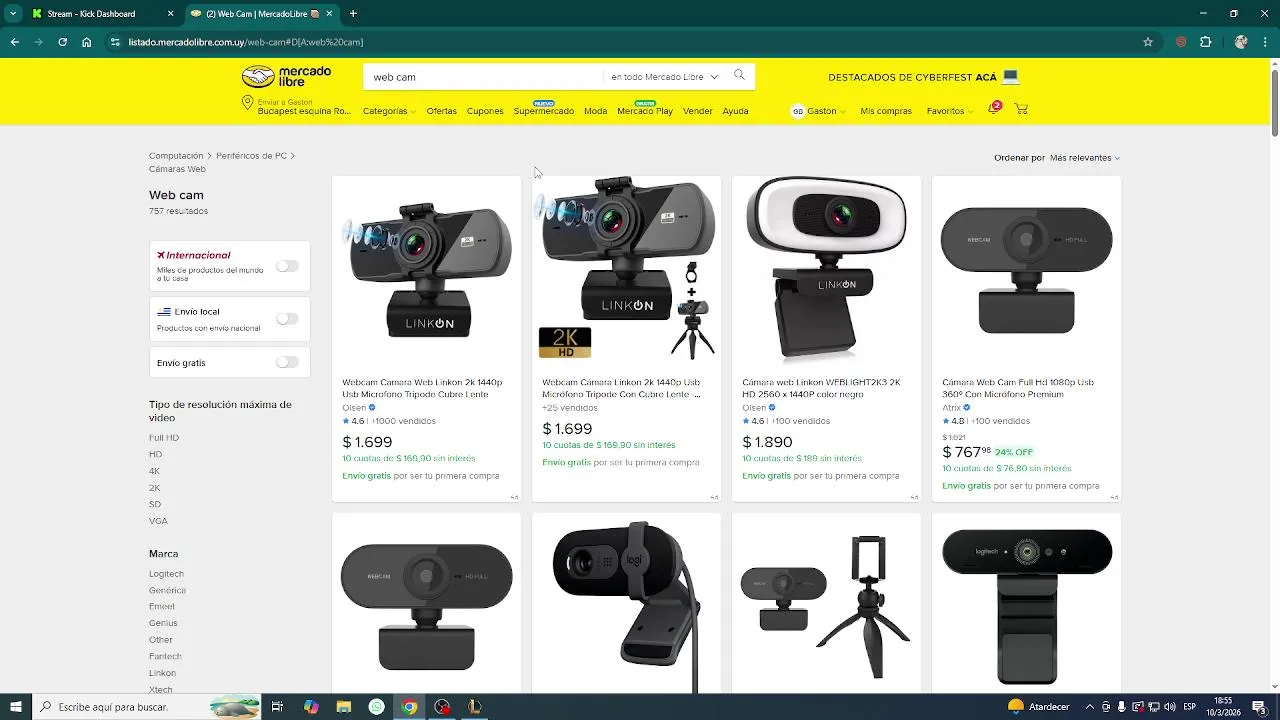Open the Linkon WEBLIGHT2K3 ring light webcam image
The height and width of the screenshot is (720, 1280).
click(x=826, y=270)
